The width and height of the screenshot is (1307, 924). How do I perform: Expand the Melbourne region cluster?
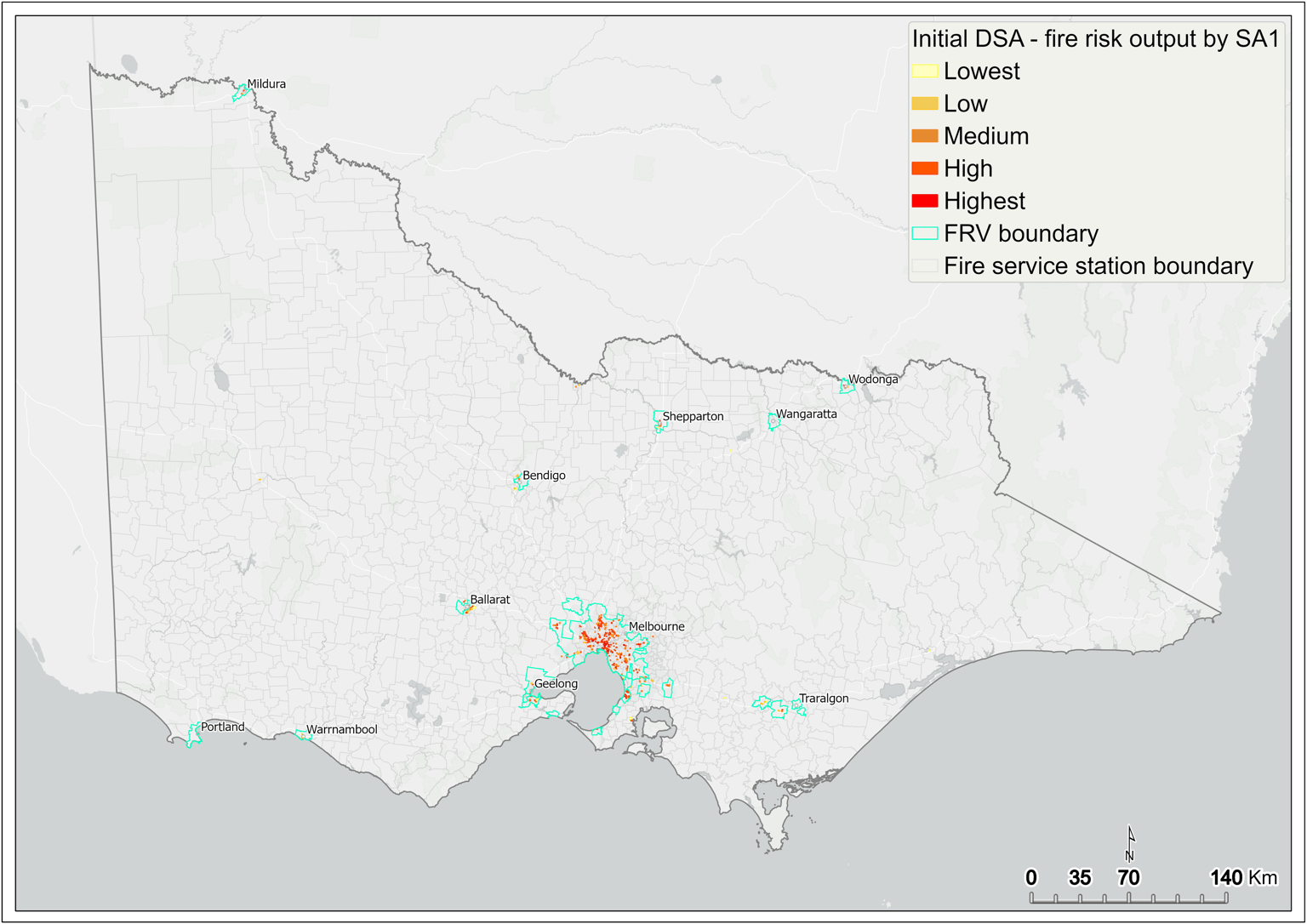(x=604, y=642)
